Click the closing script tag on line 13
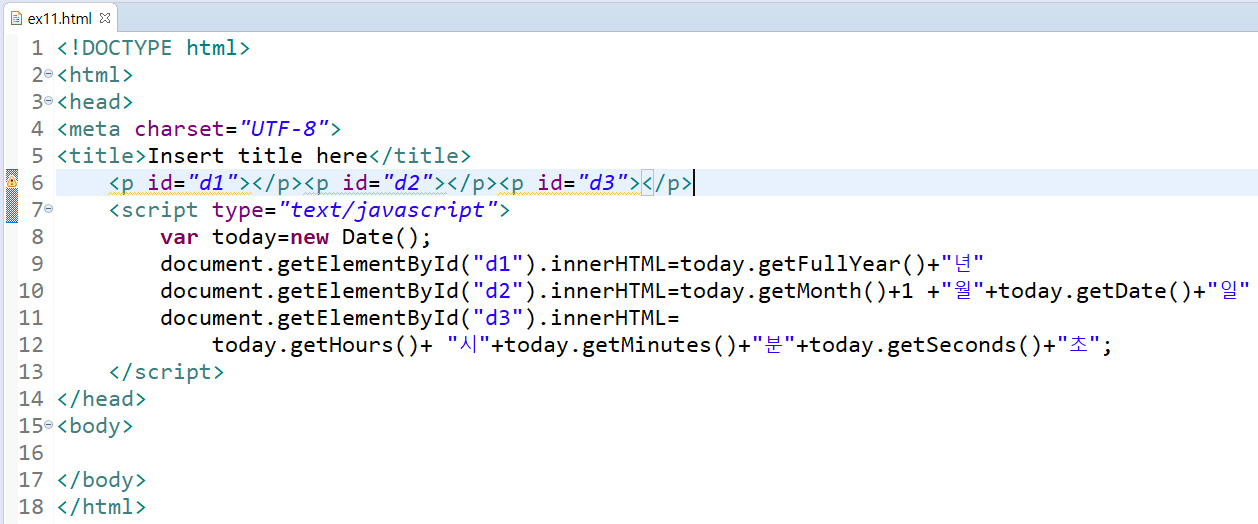Viewport: 1258px width, 524px height. (166, 371)
